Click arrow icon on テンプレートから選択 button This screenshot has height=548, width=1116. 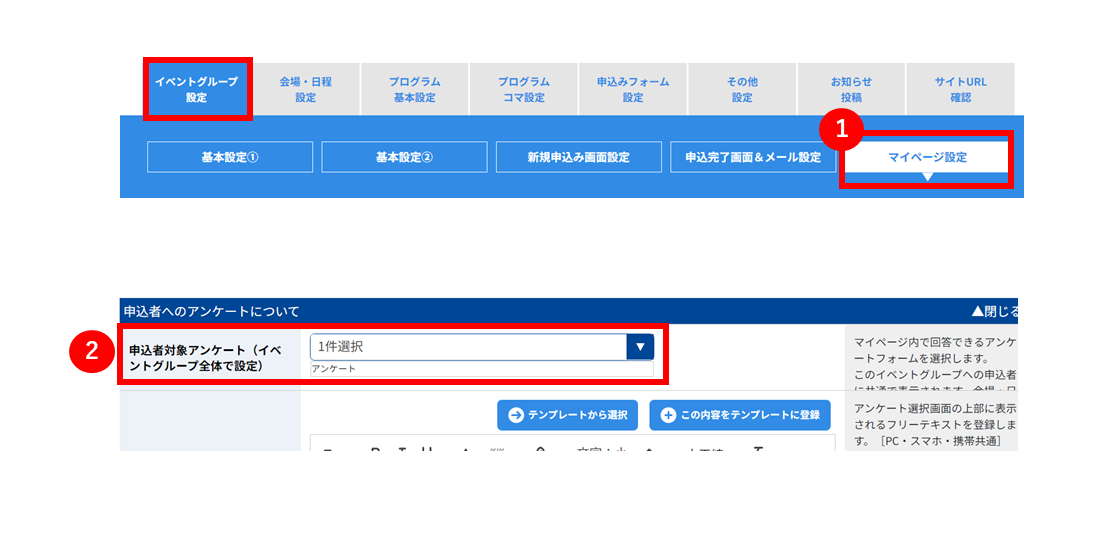point(516,415)
